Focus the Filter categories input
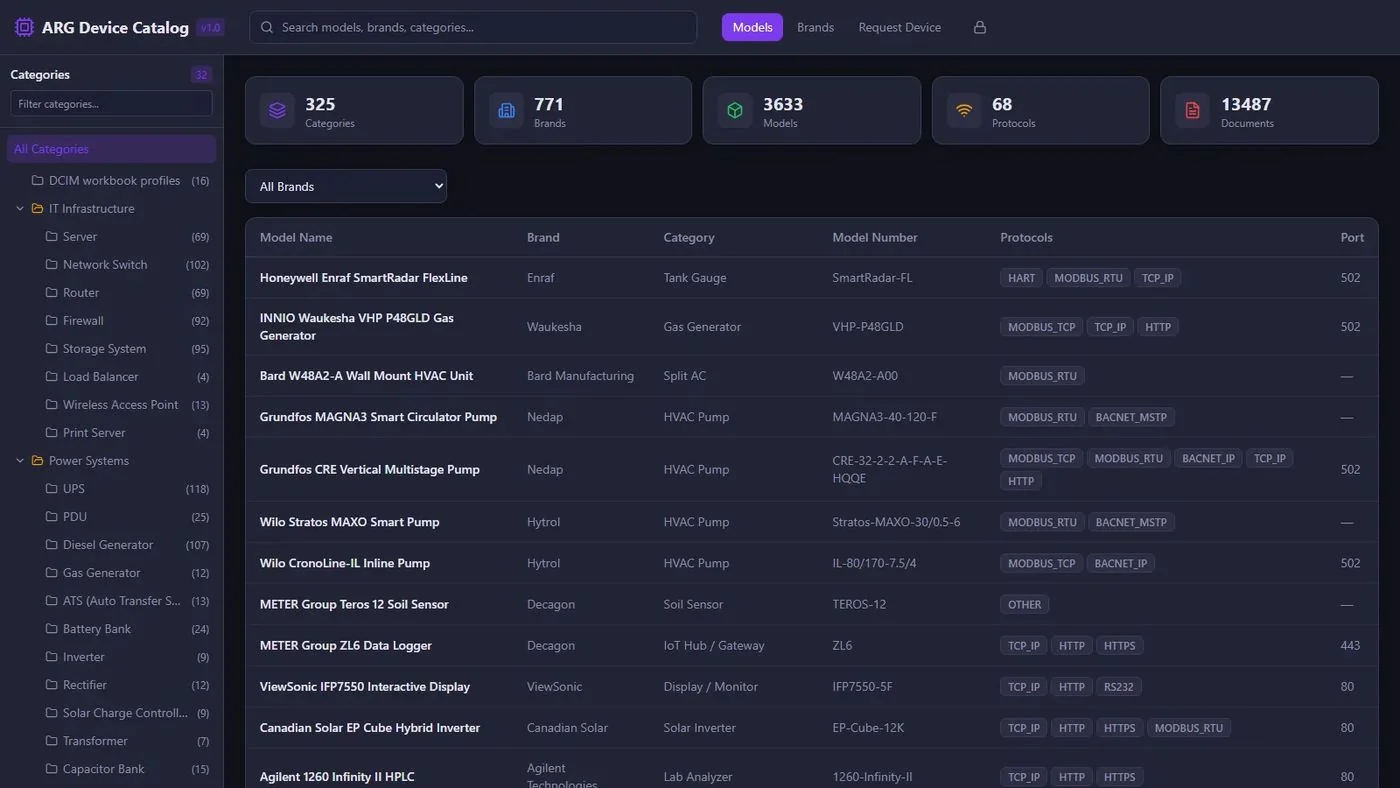Screen dimensions: 1400x788 point(111,104)
